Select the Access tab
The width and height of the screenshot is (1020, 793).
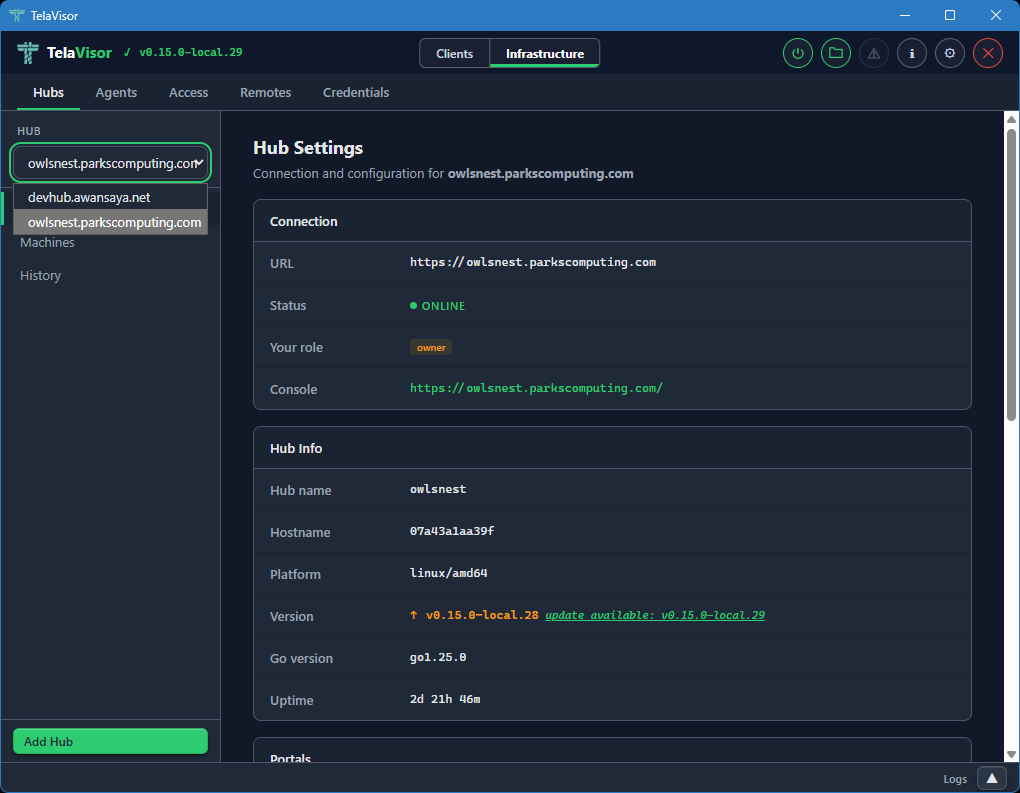(189, 92)
